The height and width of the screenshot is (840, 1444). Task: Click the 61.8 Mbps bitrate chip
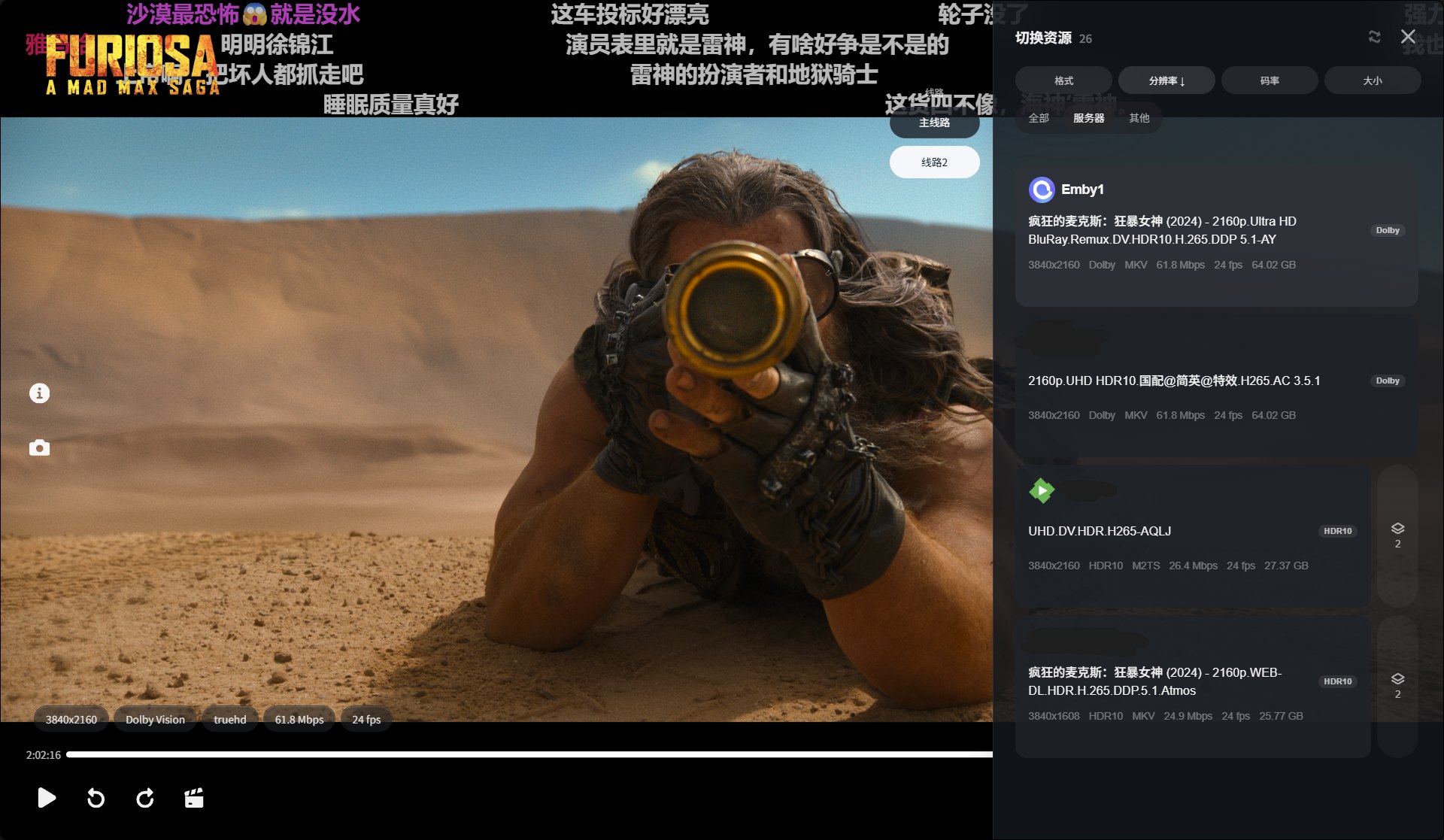pyautogui.click(x=299, y=720)
